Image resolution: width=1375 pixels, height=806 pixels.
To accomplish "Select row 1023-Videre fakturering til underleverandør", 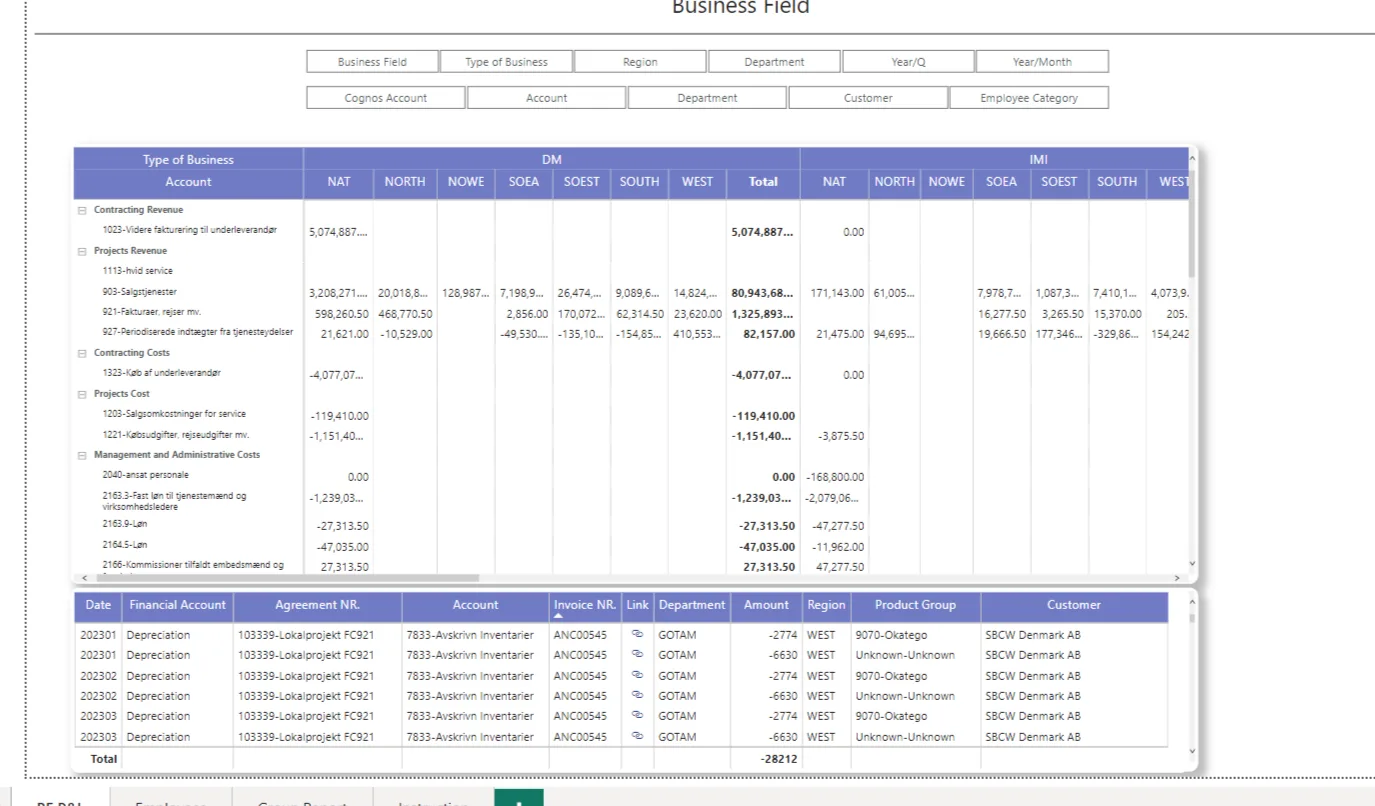I will (189, 230).
